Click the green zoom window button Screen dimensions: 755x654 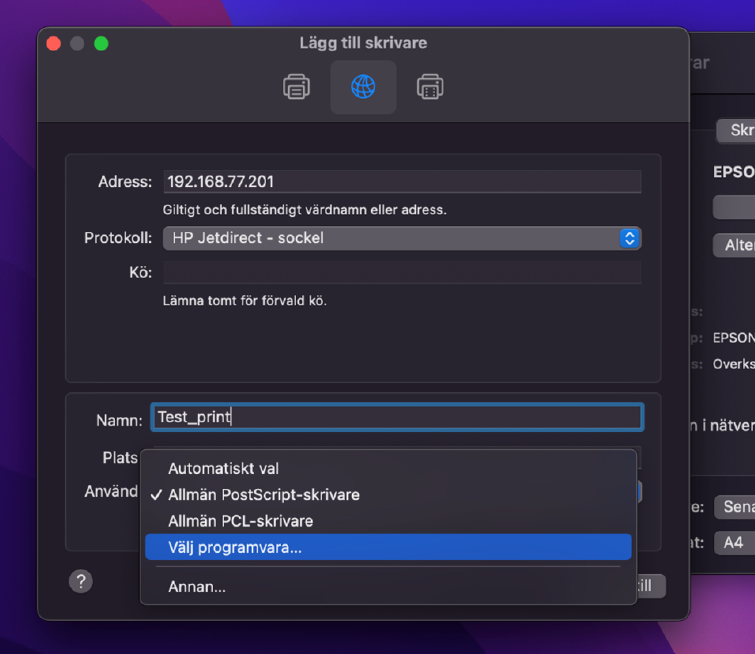101,43
